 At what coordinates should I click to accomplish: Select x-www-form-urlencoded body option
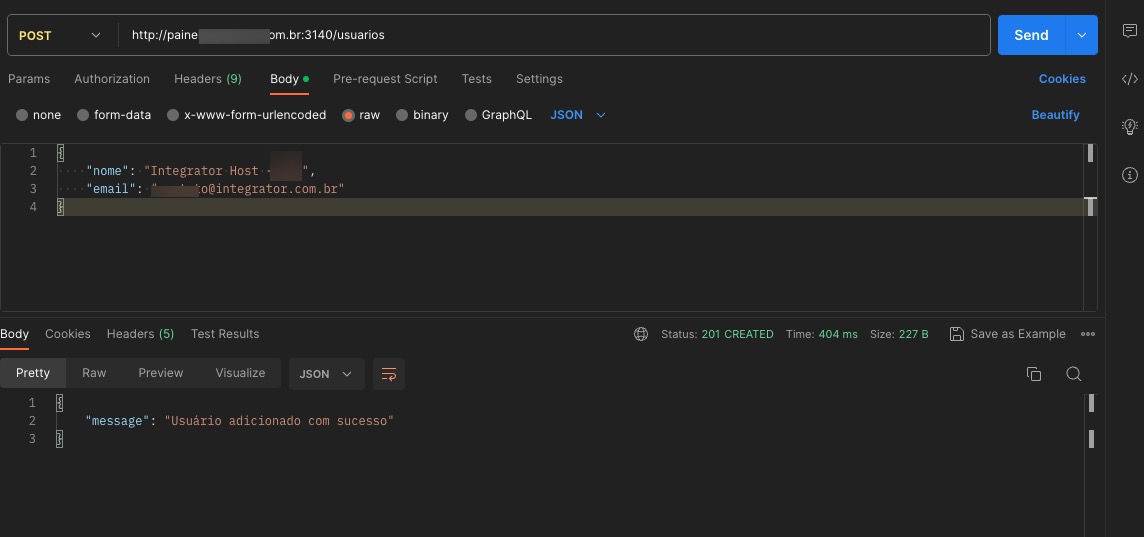tap(247, 115)
